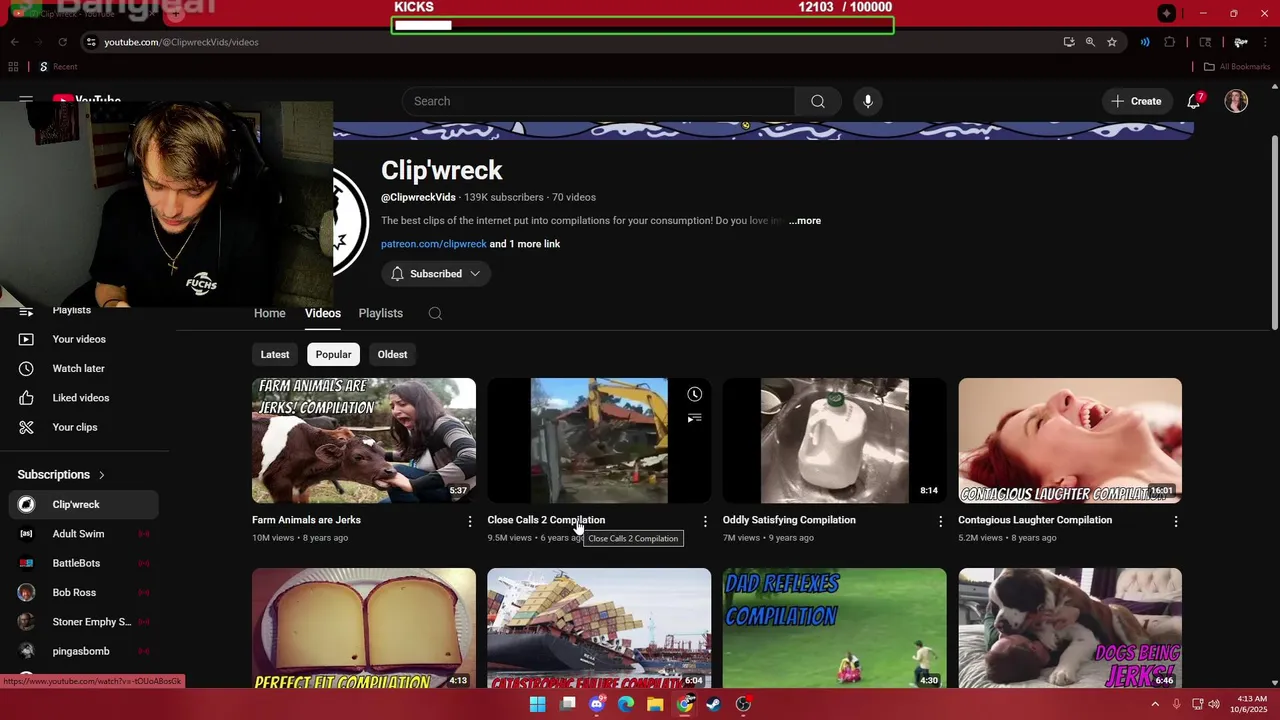
Task: Open Microsoft Edge from taskbar
Action: [626, 704]
